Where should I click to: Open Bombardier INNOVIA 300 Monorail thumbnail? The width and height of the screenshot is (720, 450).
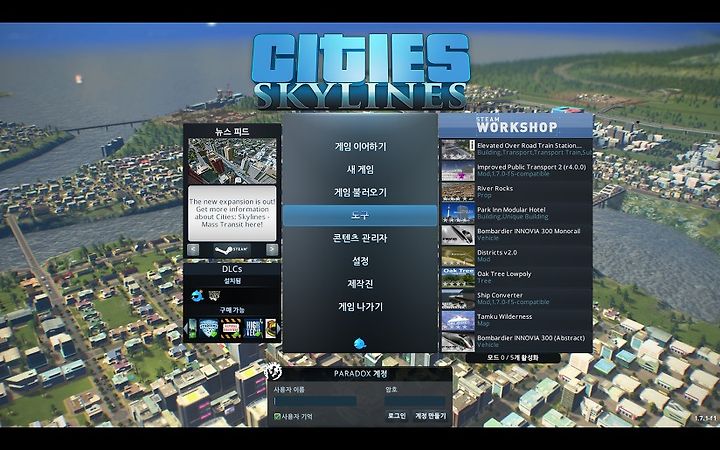(458, 235)
